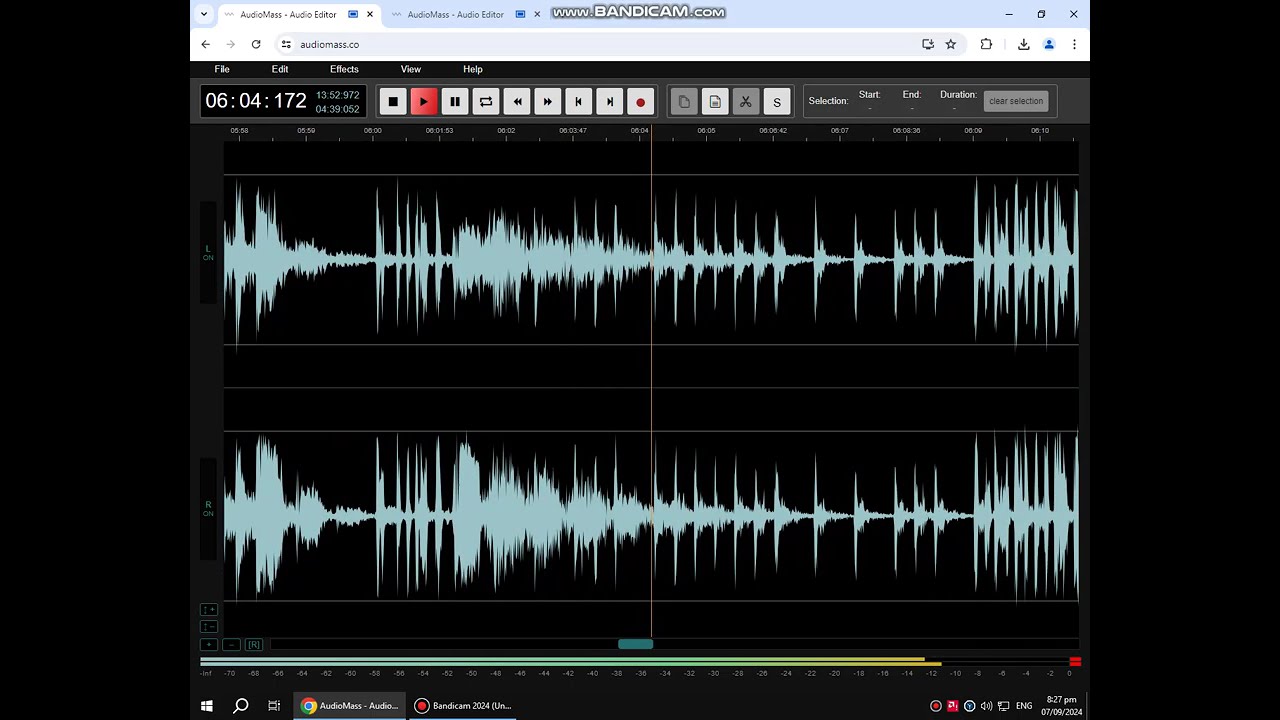Jump to start of the track
The width and height of the screenshot is (1280, 720).
point(579,101)
